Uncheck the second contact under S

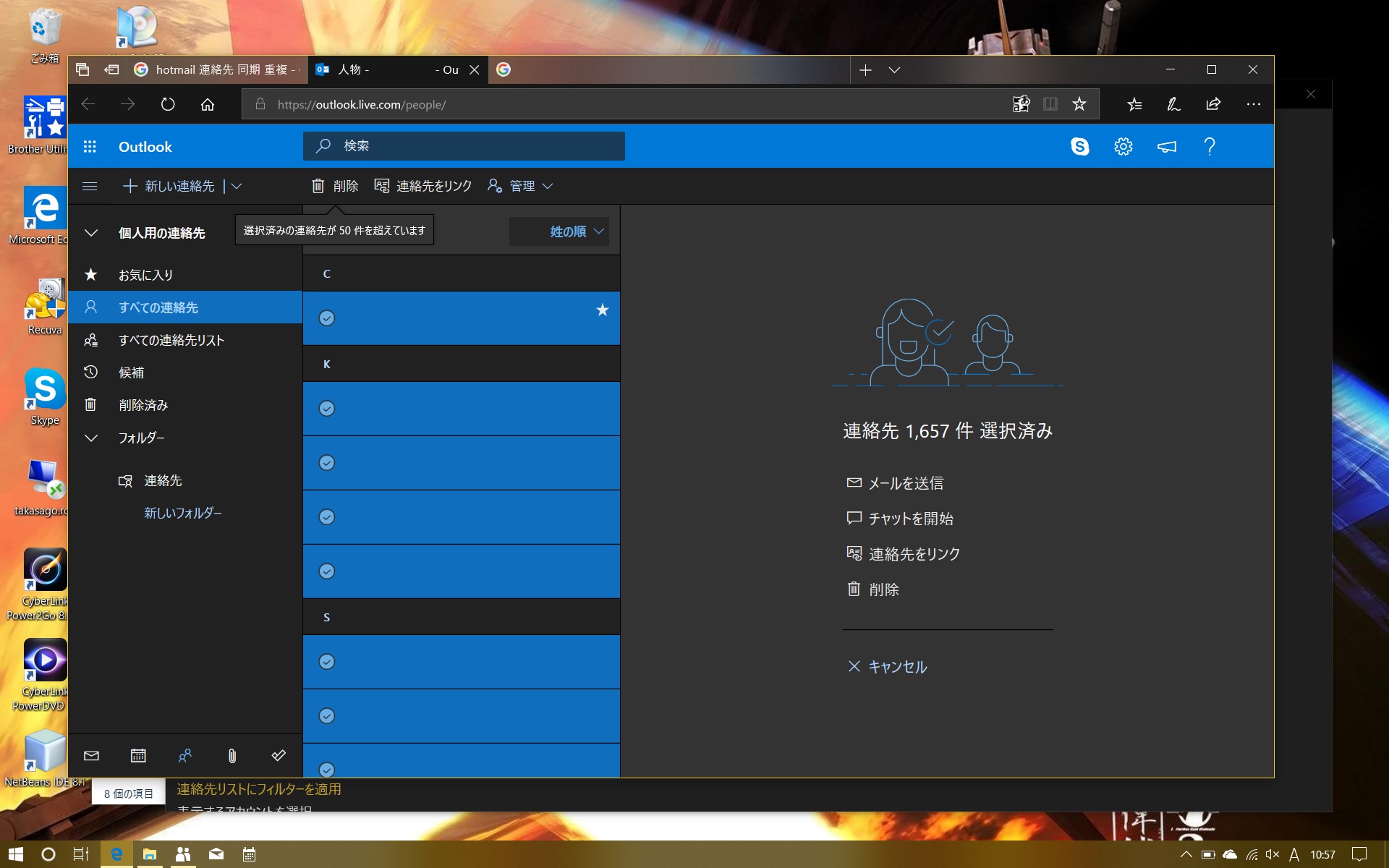[x=327, y=716]
